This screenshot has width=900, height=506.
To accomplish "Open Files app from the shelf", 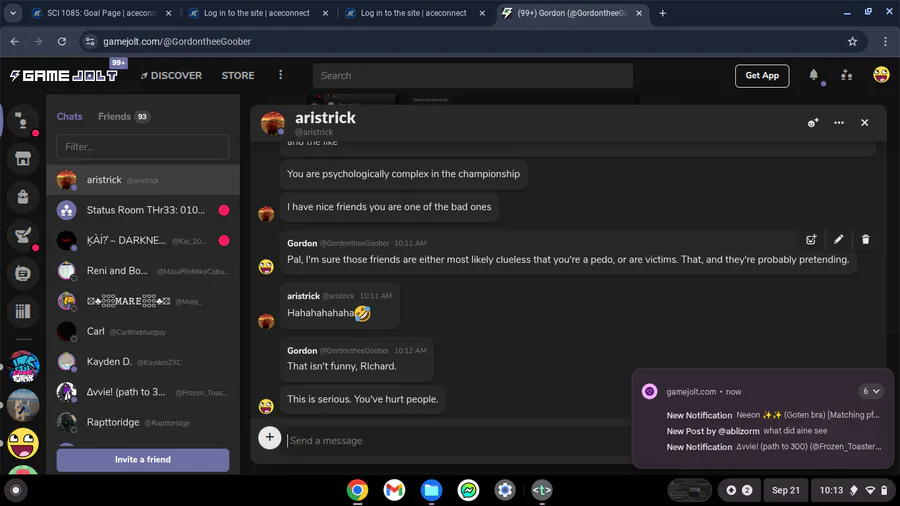I will pyautogui.click(x=431, y=490).
